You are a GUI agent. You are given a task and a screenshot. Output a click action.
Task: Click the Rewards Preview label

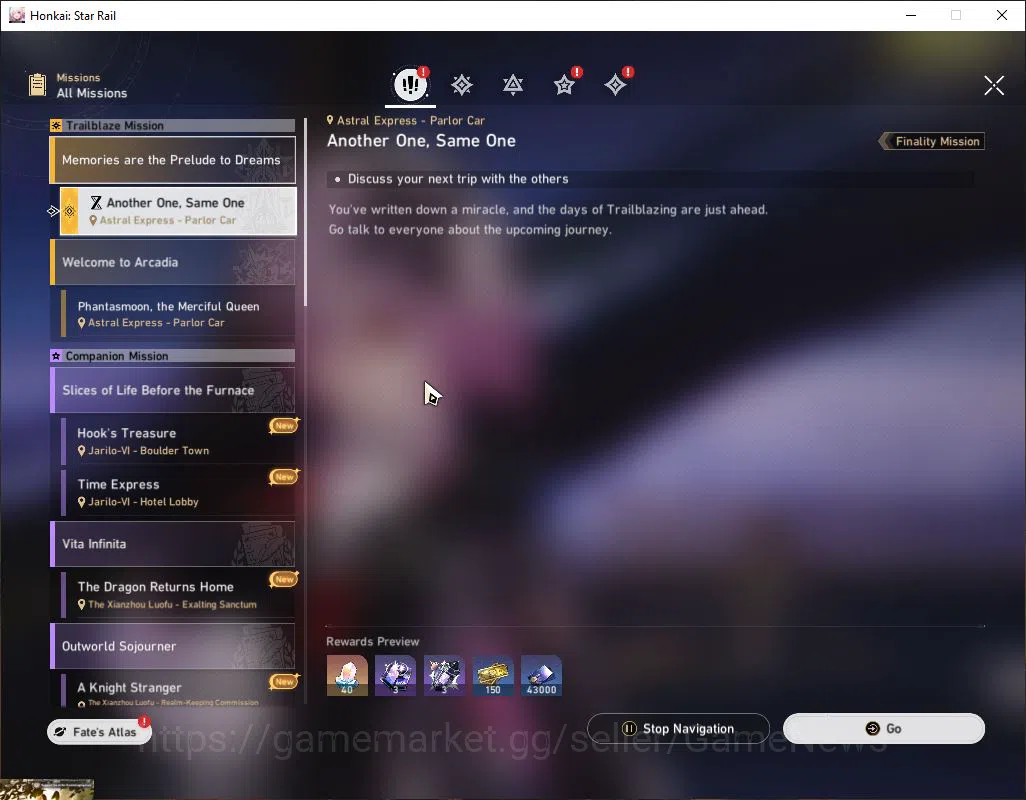click(372, 642)
